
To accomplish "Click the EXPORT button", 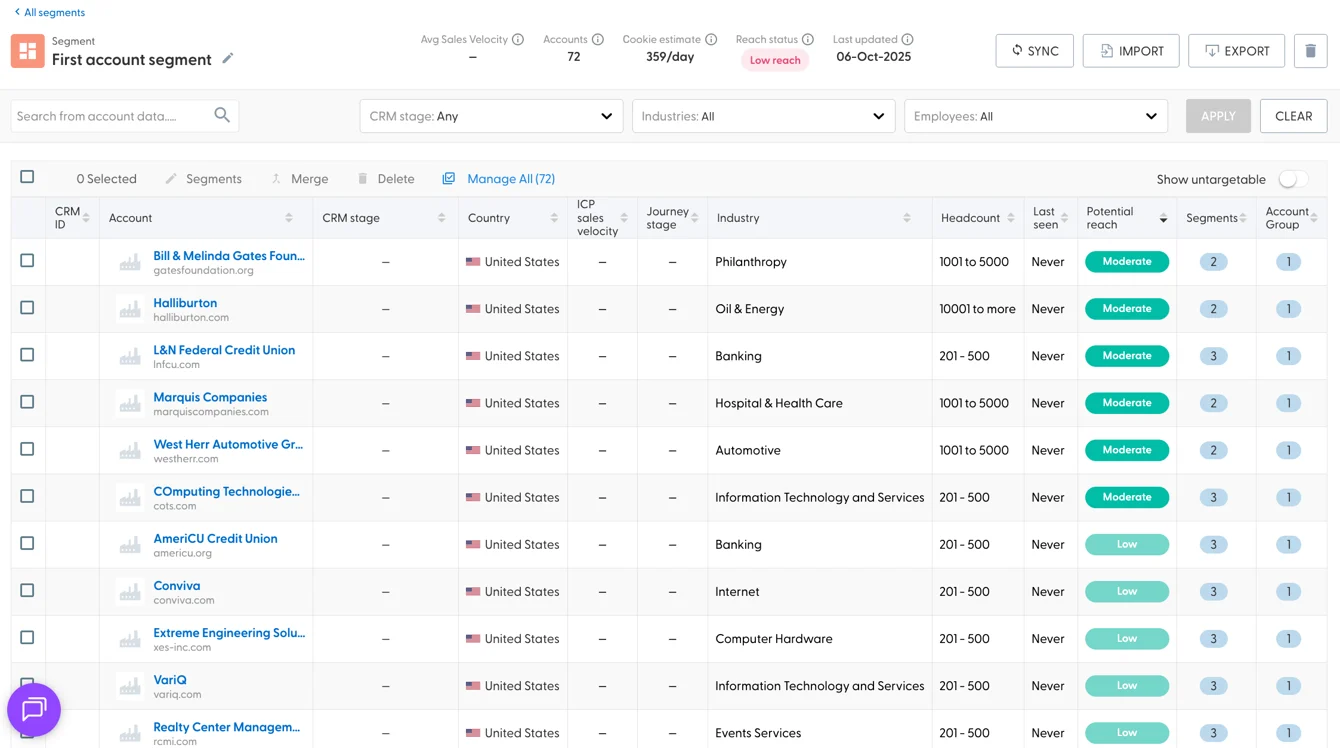I will tap(1236, 51).
